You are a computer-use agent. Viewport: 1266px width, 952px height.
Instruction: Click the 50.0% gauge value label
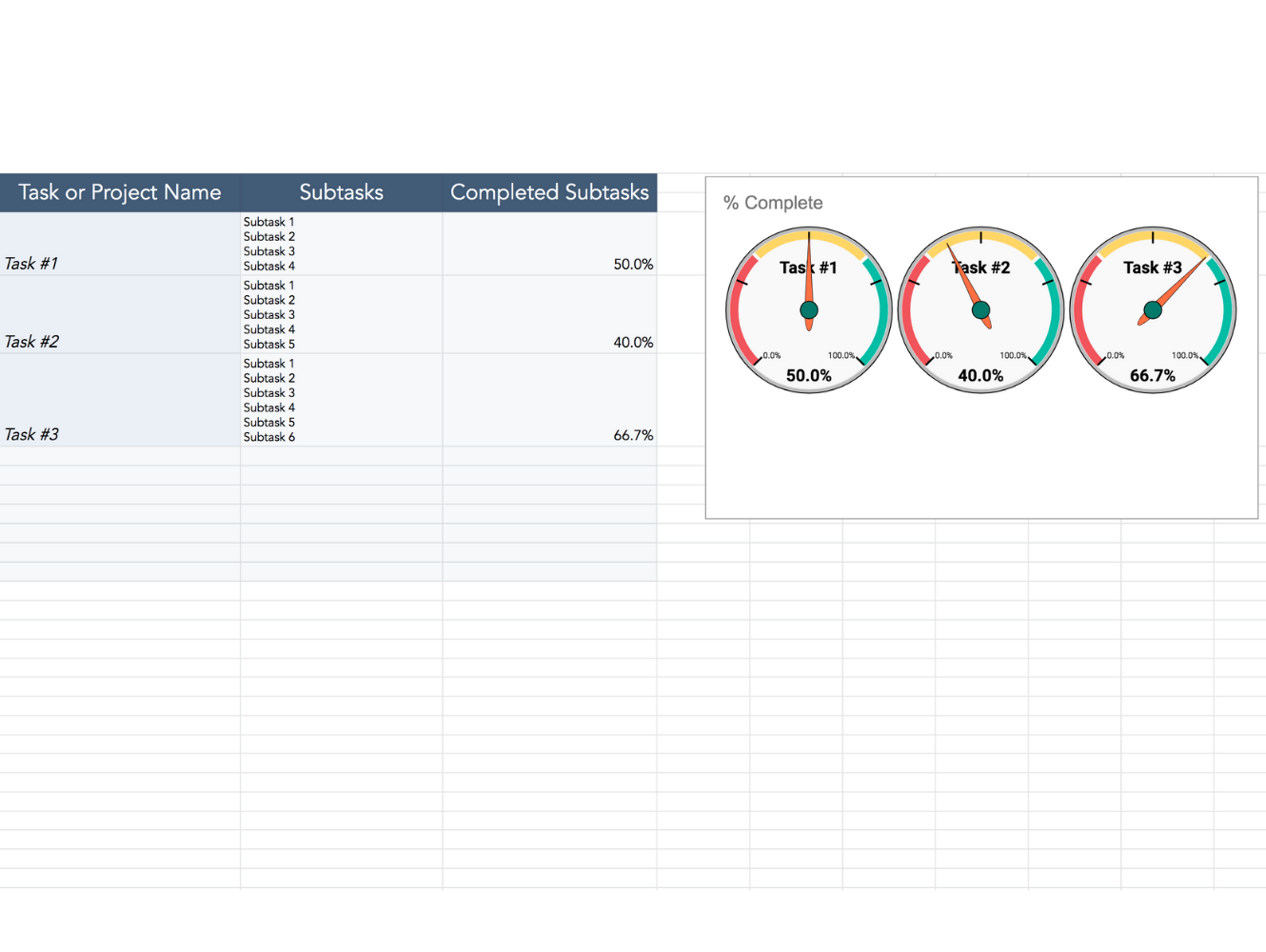point(809,376)
